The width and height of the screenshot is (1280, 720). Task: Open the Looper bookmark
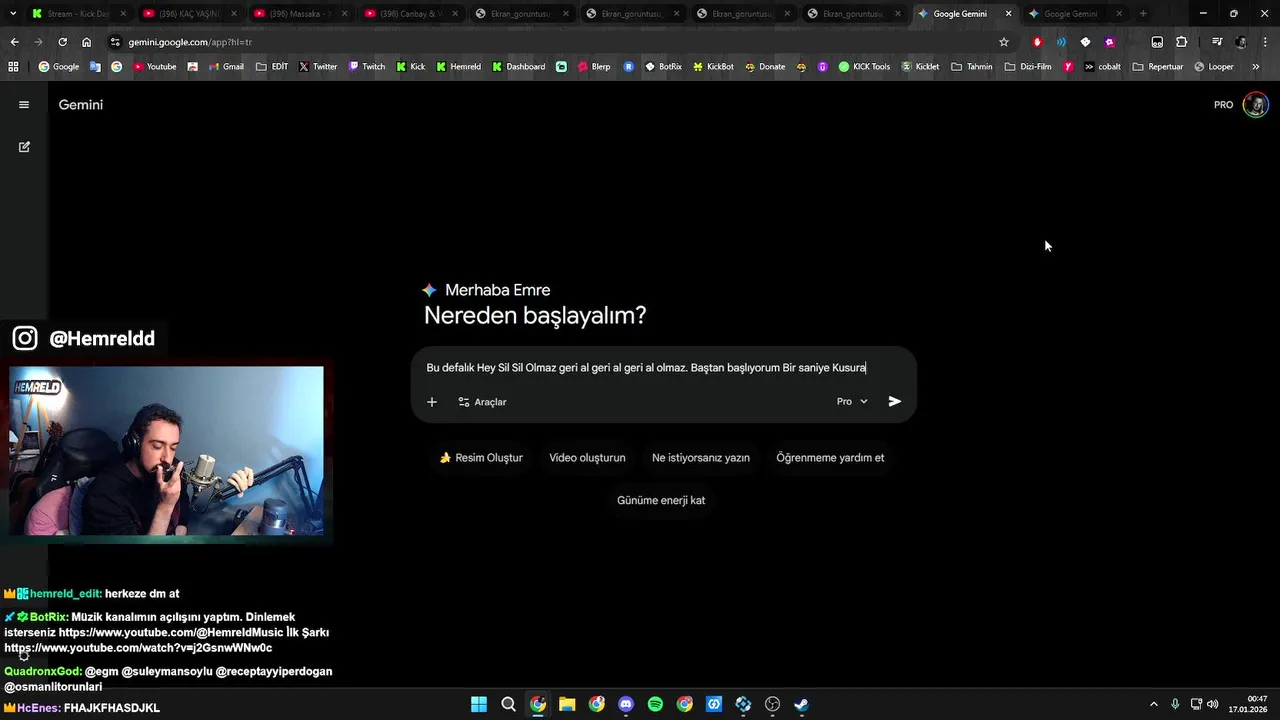(x=1213, y=67)
